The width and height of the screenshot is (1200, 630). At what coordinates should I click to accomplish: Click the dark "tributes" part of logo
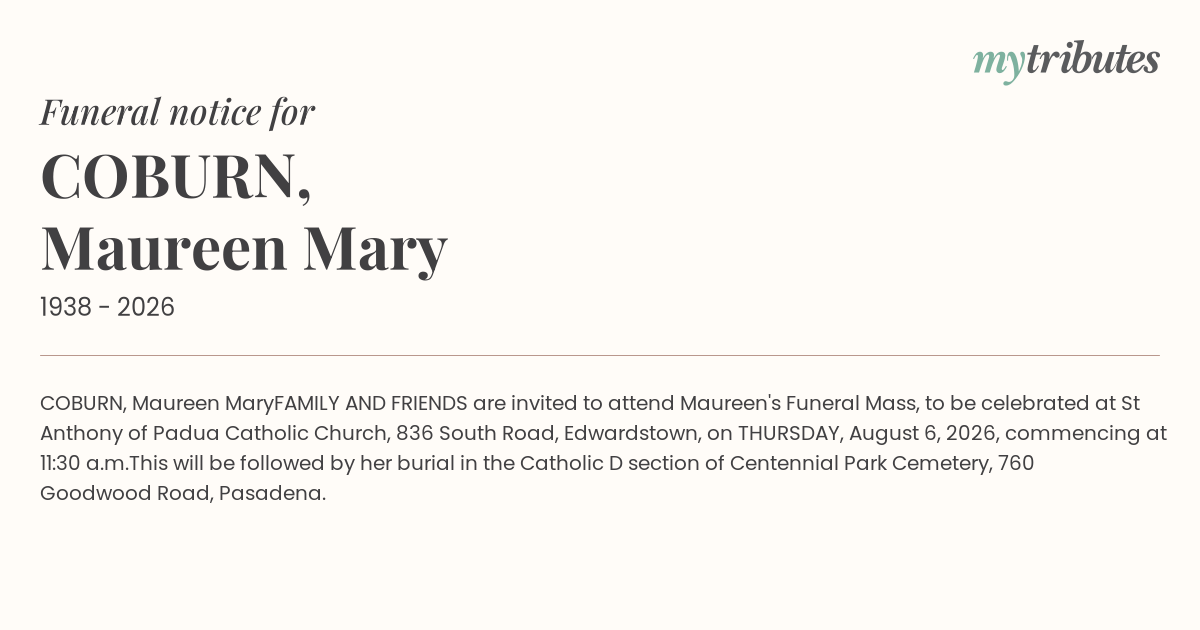(1092, 59)
